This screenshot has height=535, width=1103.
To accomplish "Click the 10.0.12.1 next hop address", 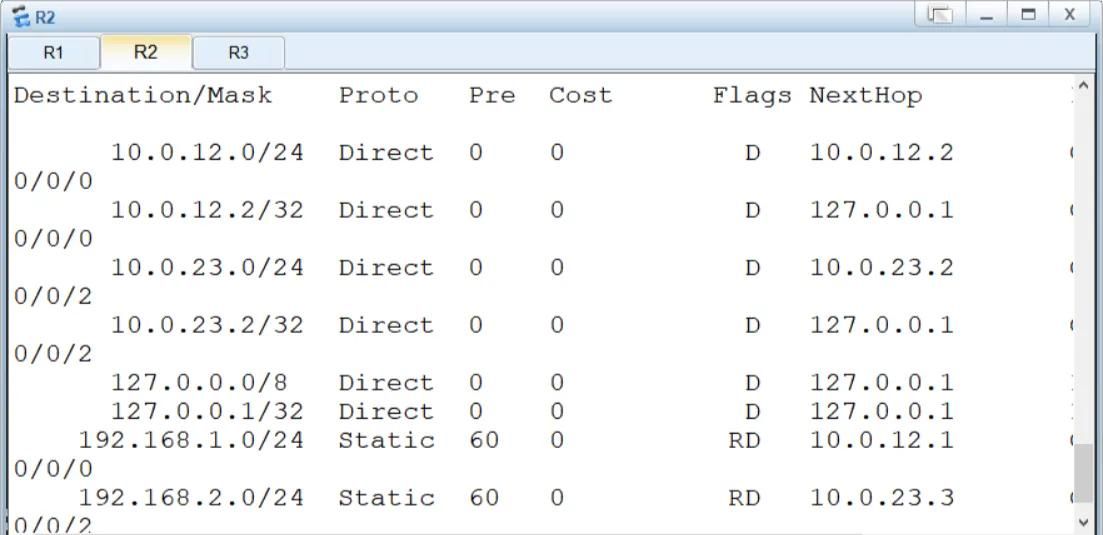I will click(x=881, y=440).
